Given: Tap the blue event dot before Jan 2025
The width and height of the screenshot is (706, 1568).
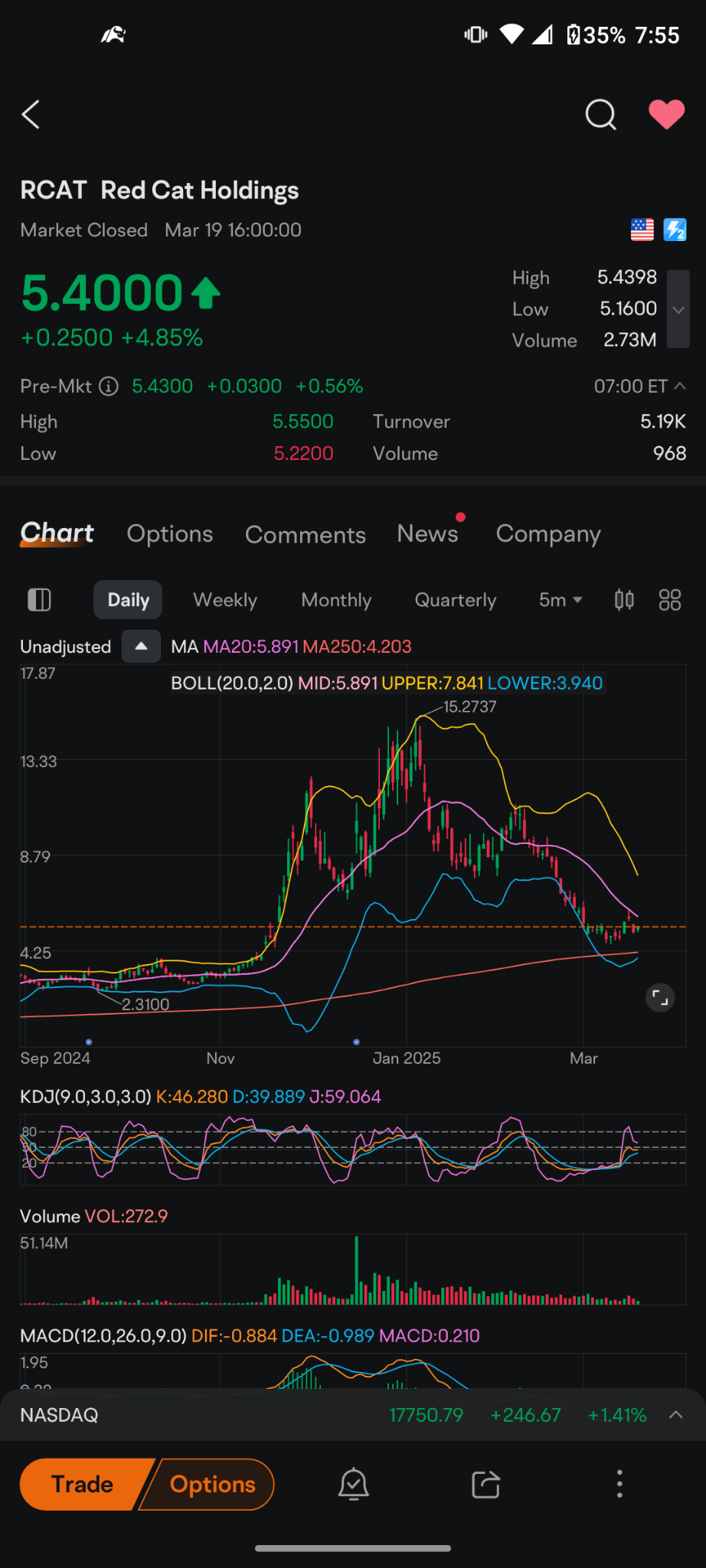Looking at the screenshot, I should (356, 1042).
